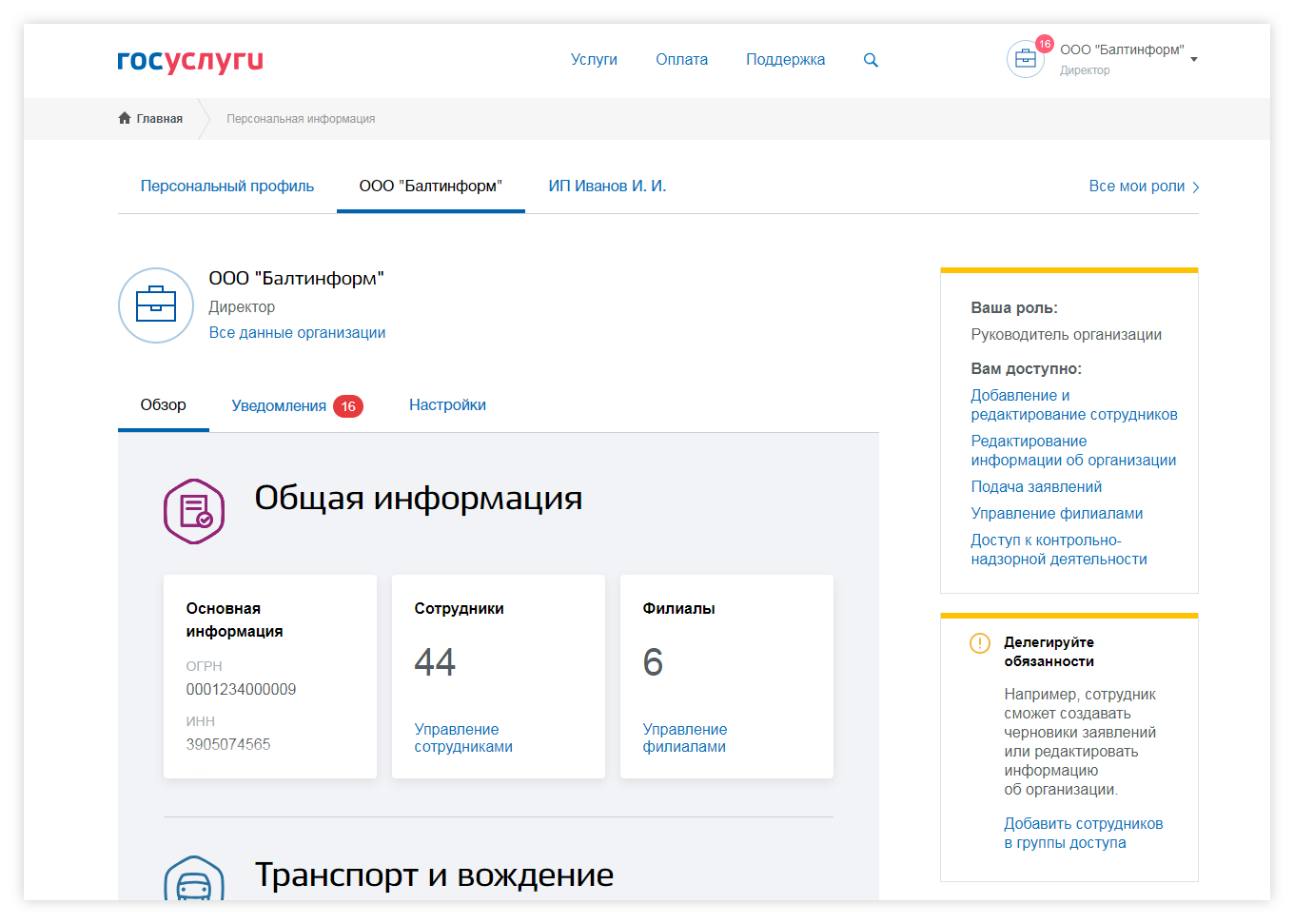The width and height of the screenshot is (1294, 924).
Task: Click the red 16 badge on account icon
Action: 1045,44
